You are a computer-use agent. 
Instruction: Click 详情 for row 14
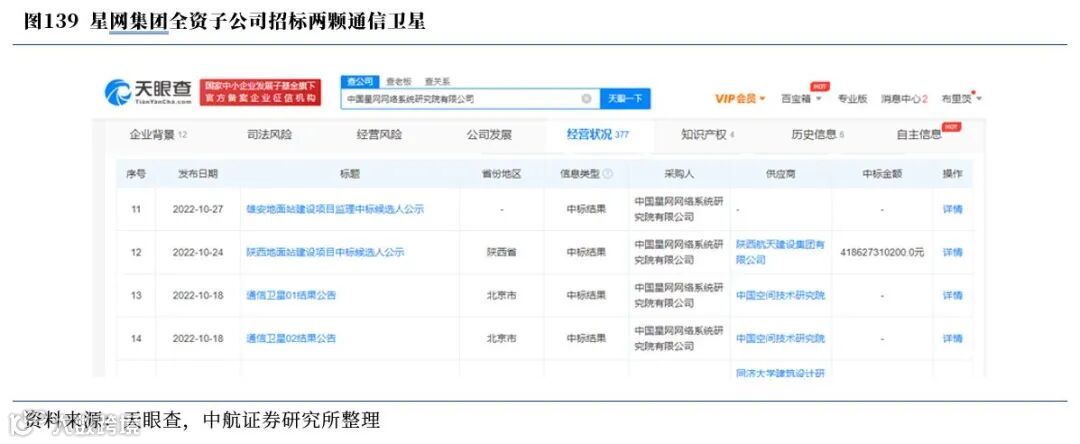953,339
